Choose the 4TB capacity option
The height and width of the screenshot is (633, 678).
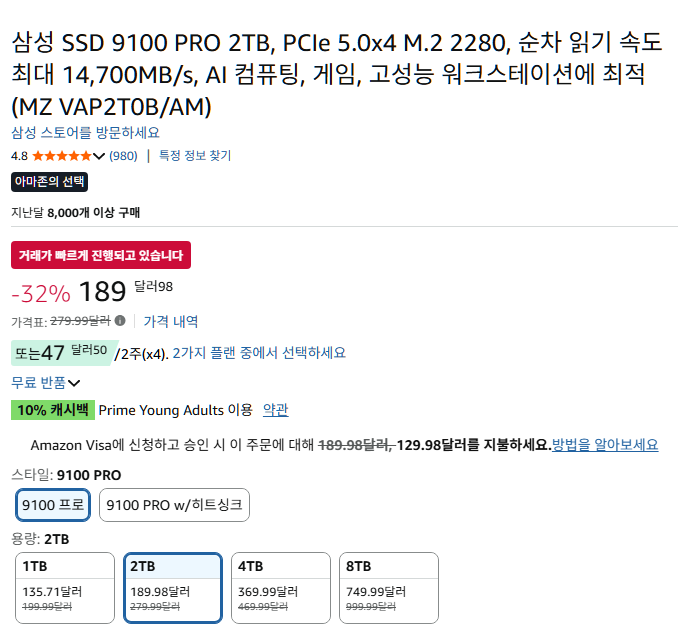280,586
